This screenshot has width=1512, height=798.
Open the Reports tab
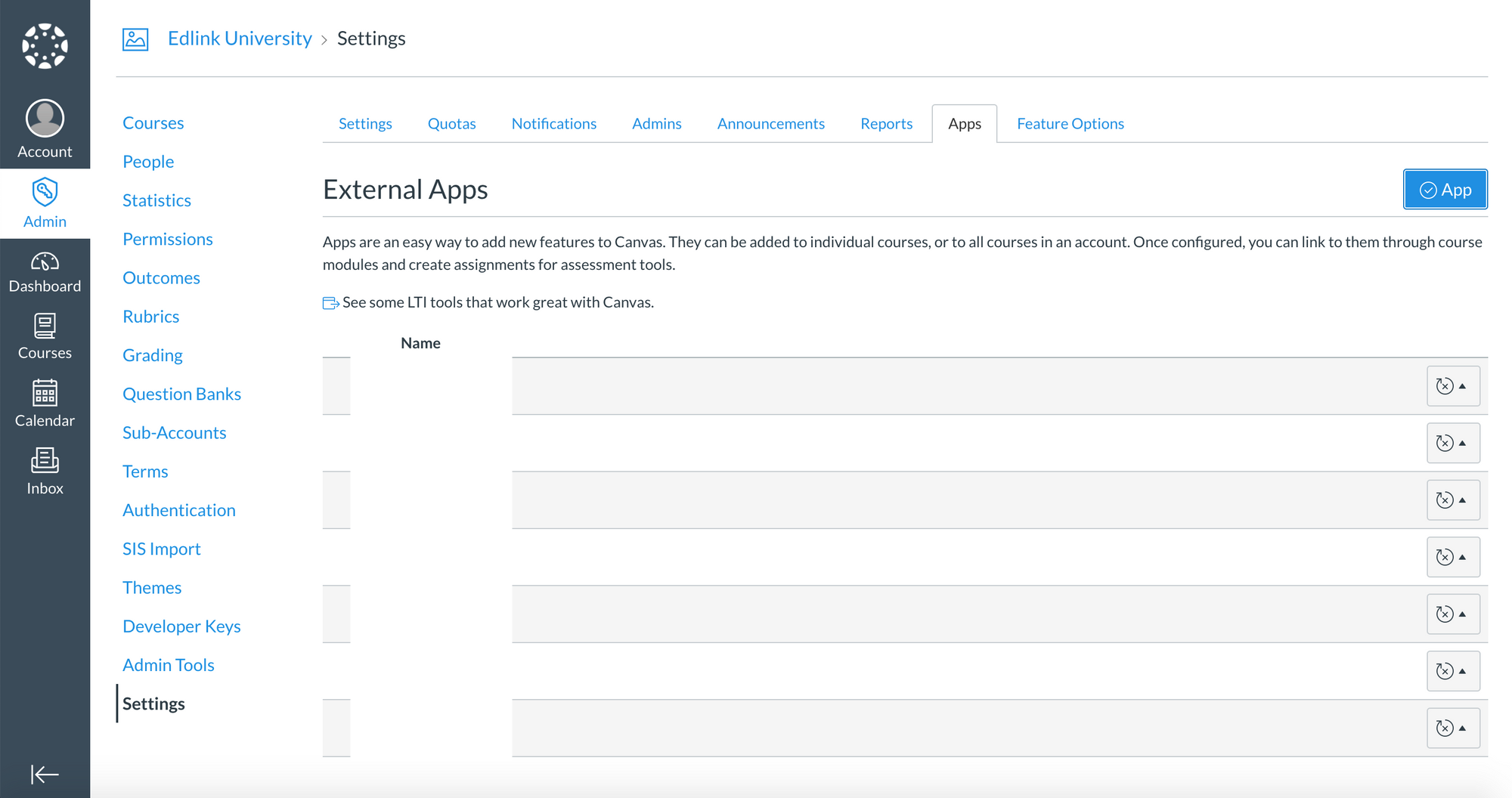tap(886, 124)
